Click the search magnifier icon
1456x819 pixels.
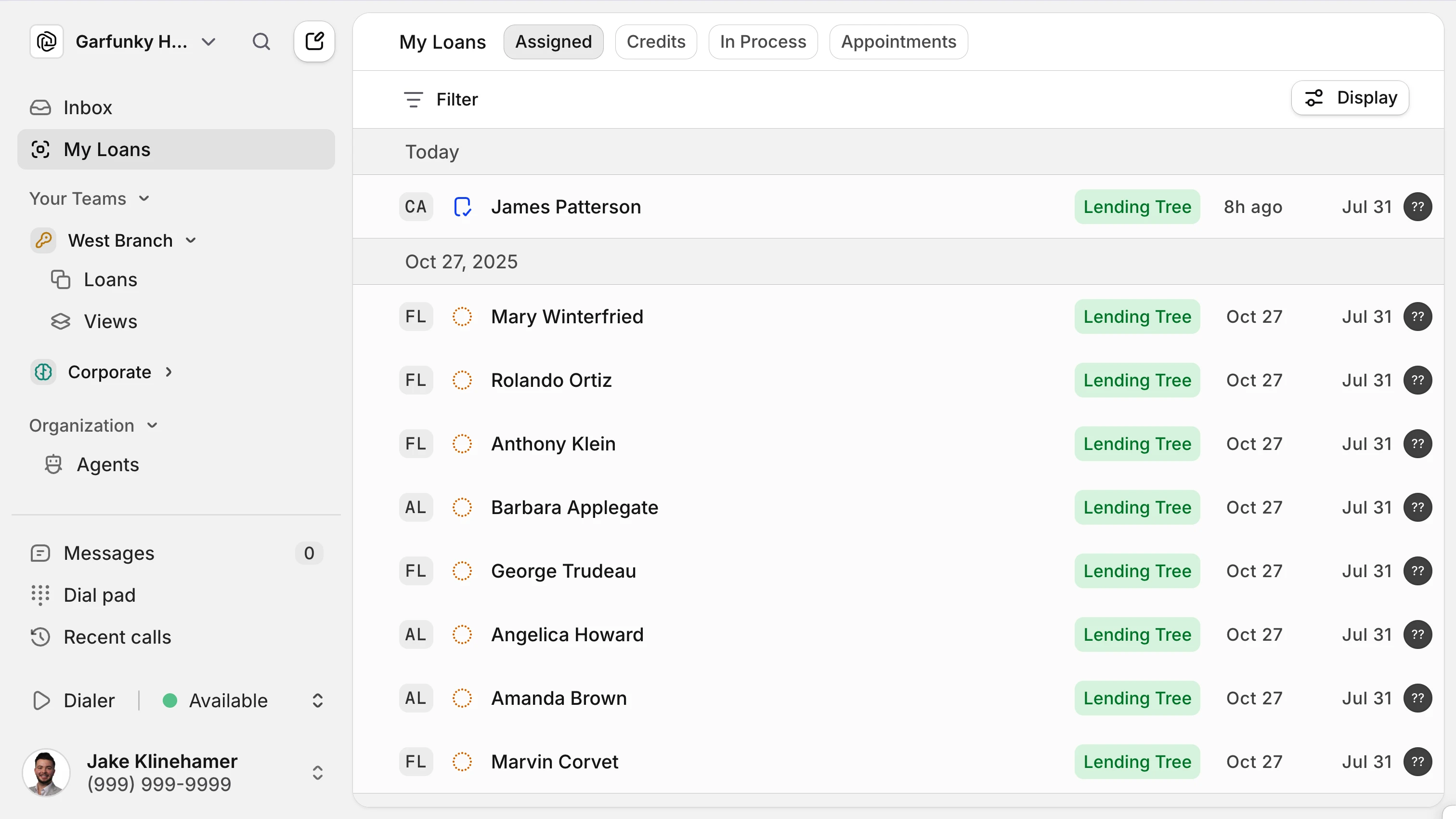pos(260,42)
